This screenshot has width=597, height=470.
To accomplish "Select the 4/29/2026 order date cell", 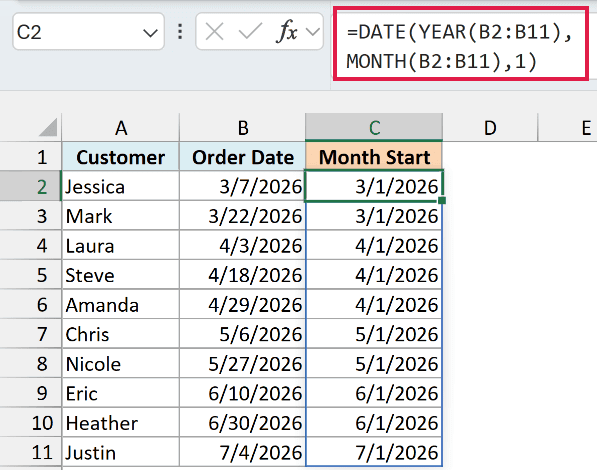I will (243, 304).
